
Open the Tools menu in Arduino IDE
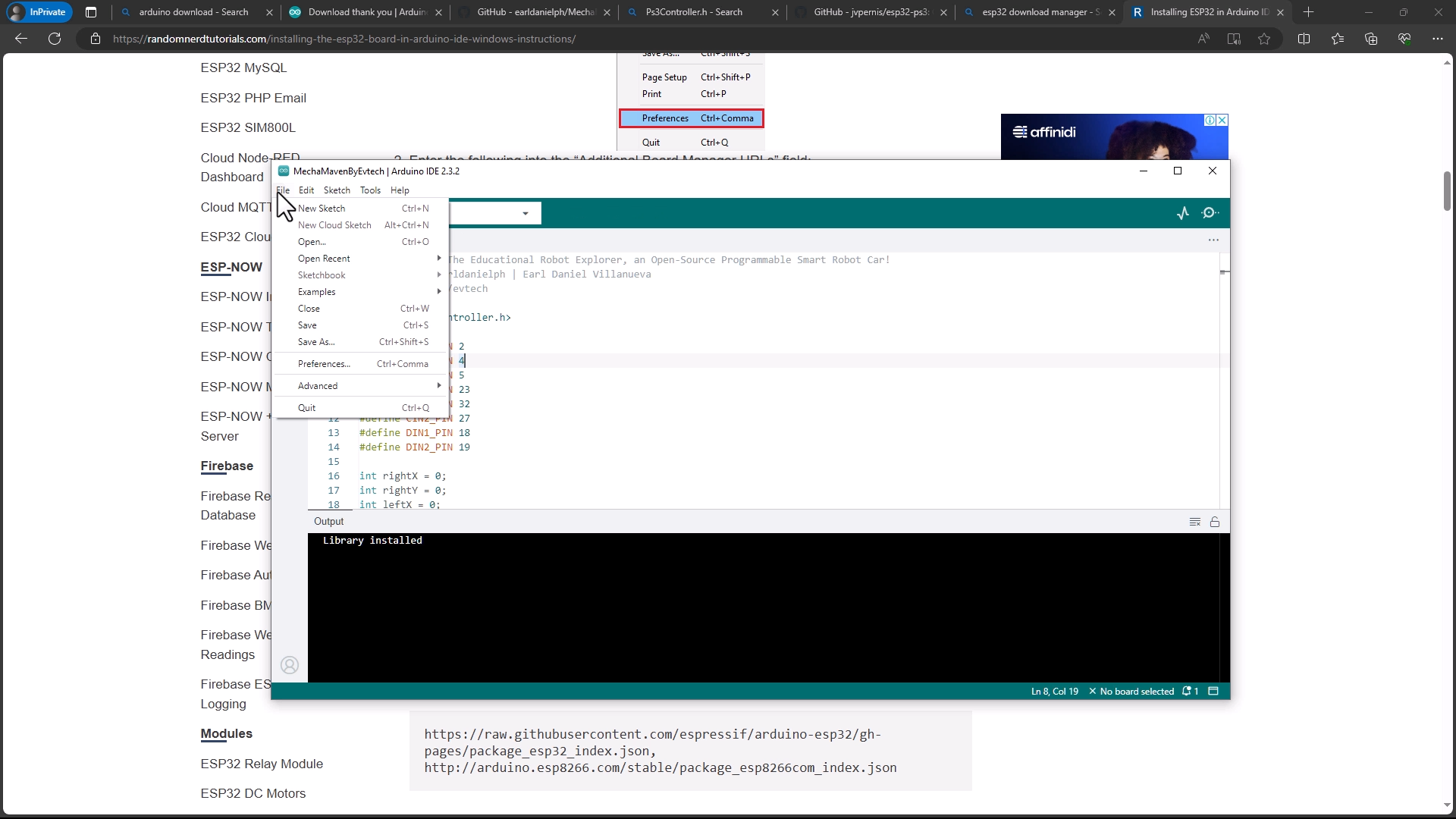click(x=370, y=190)
